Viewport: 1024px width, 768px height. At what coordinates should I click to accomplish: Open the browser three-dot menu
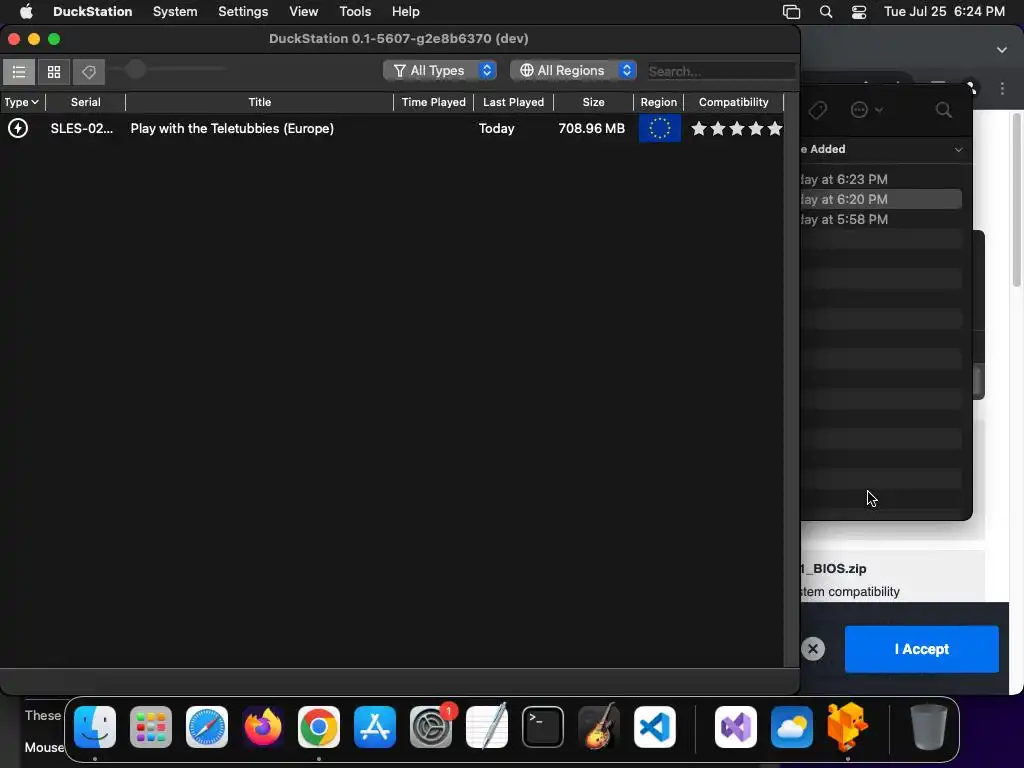(1002, 89)
